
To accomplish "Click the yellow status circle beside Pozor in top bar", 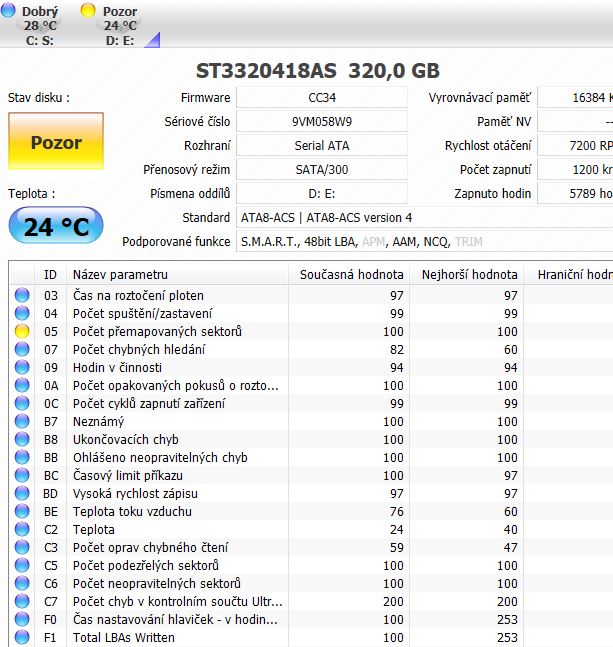I will [88, 10].
